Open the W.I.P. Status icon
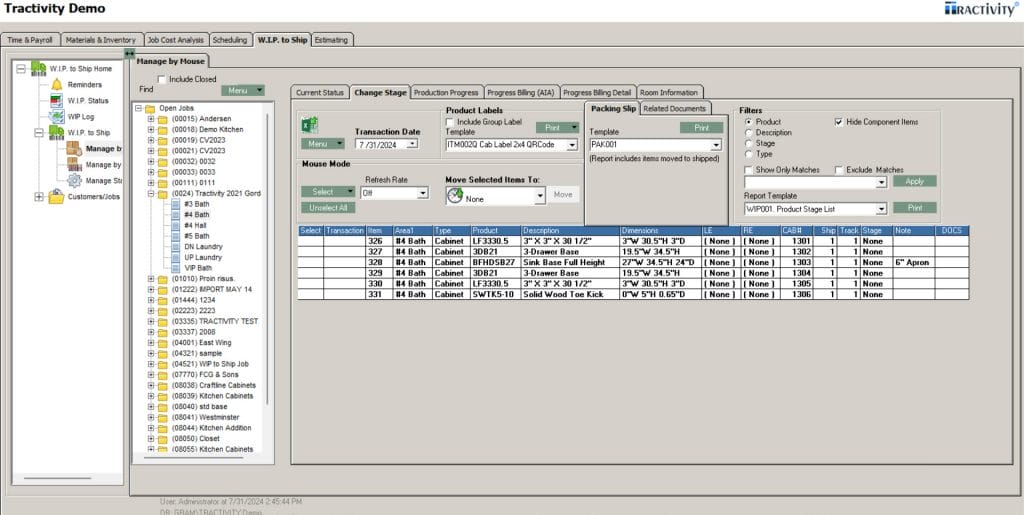The image size is (1024, 515). pyautogui.click(x=57, y=101)
